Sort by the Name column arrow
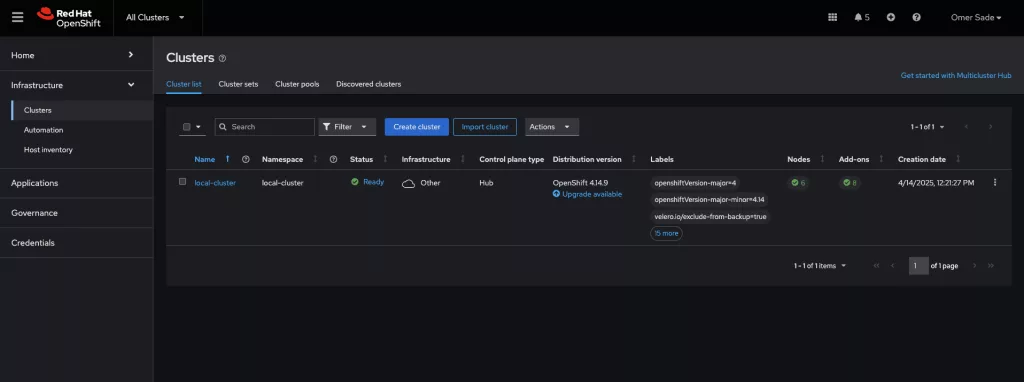The height and width of the screenshot is (382, 1024). tap(227, 159)
